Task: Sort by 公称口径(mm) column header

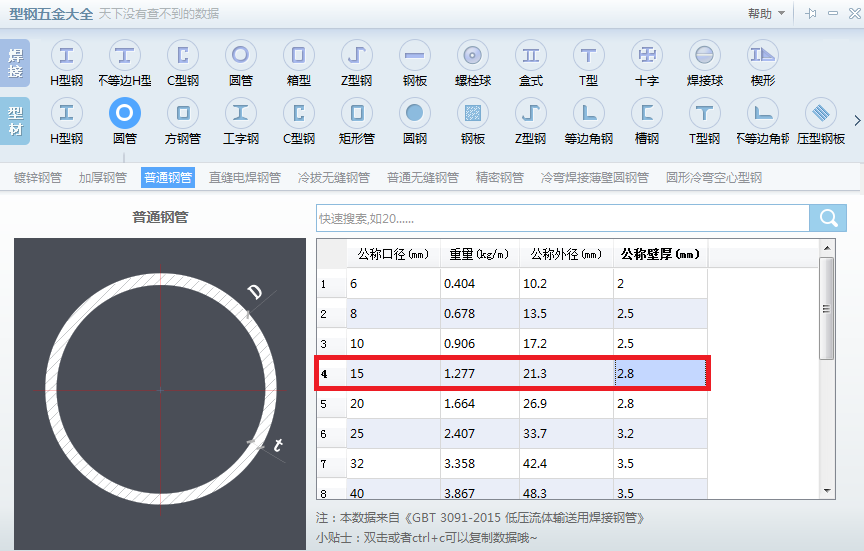Action: coord(393,254)
